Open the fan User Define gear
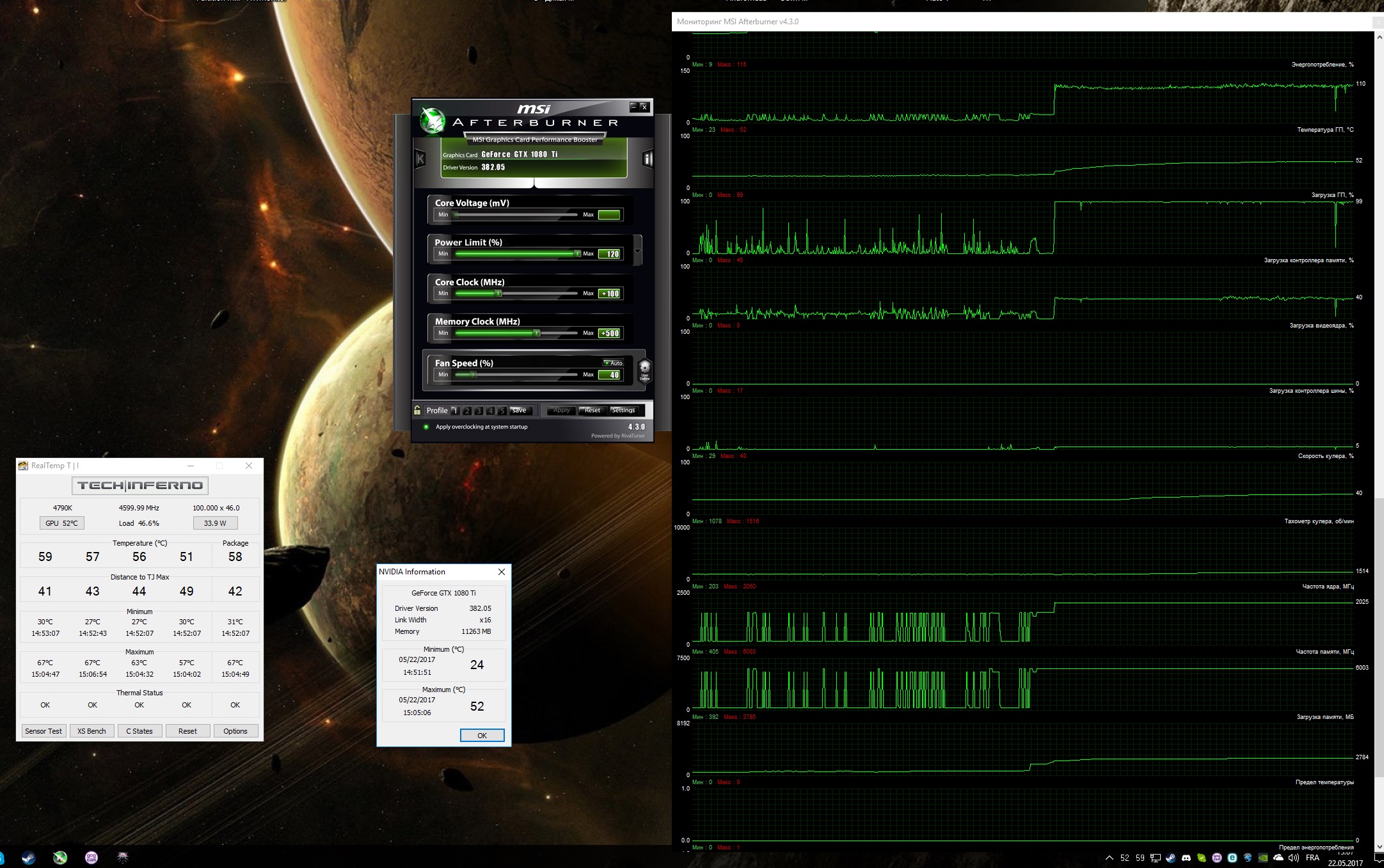This screenshot has width=1384, height=868. coord(644,369)
